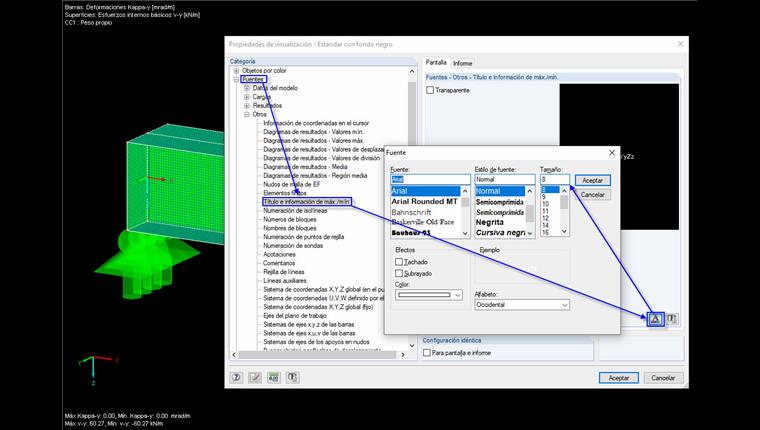Image resolution: width=760 pixels, height=430 pixels.
Task: Click the fourth bottom-left icon in properties dialog
Action: point(292,377)
